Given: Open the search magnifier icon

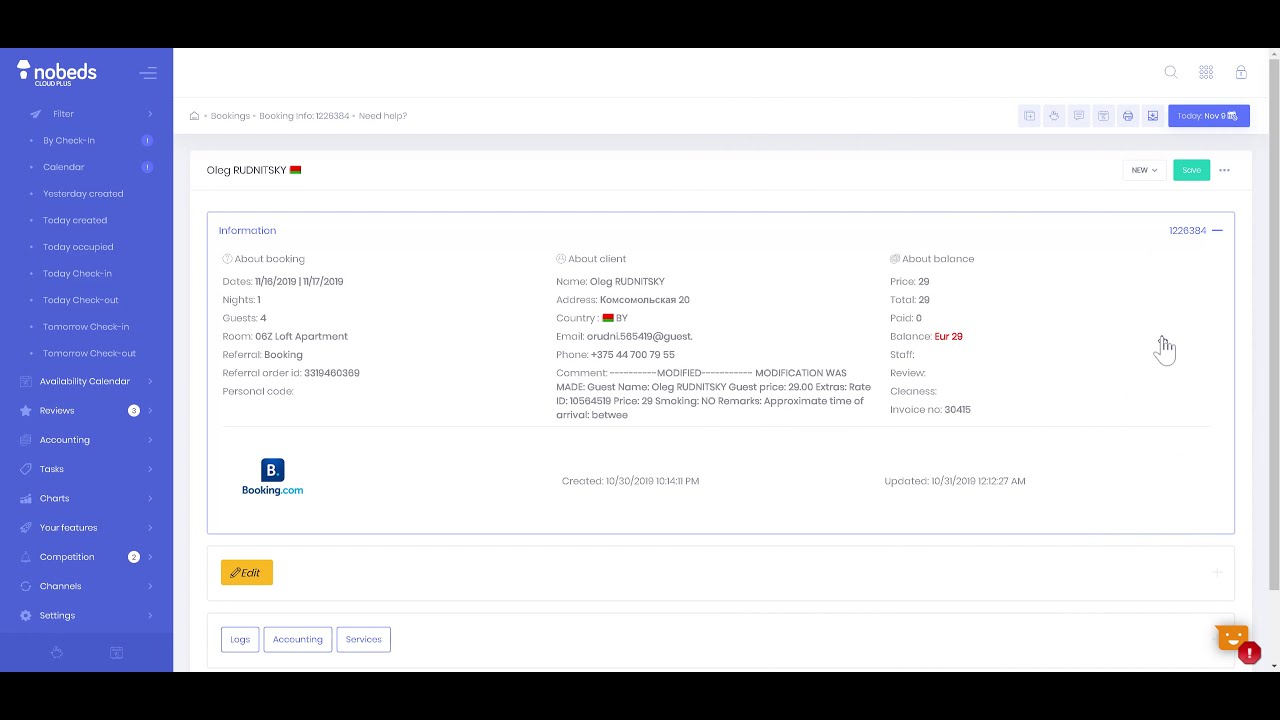Looking at the screenshot, I should click(x=1171, y=72).
